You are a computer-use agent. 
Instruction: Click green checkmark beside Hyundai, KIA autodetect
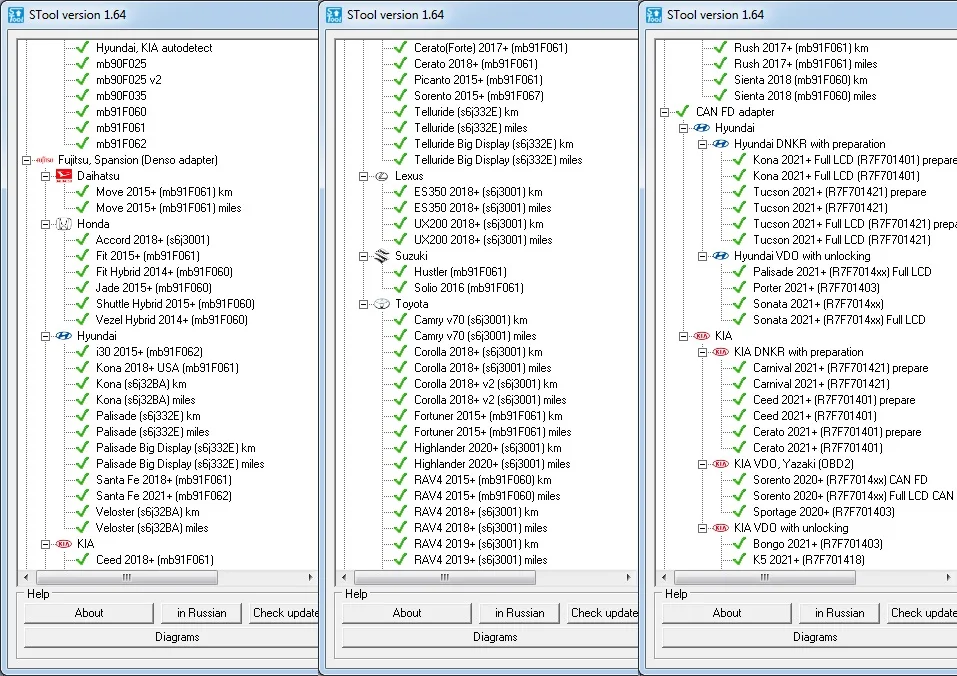pos(82,47)
